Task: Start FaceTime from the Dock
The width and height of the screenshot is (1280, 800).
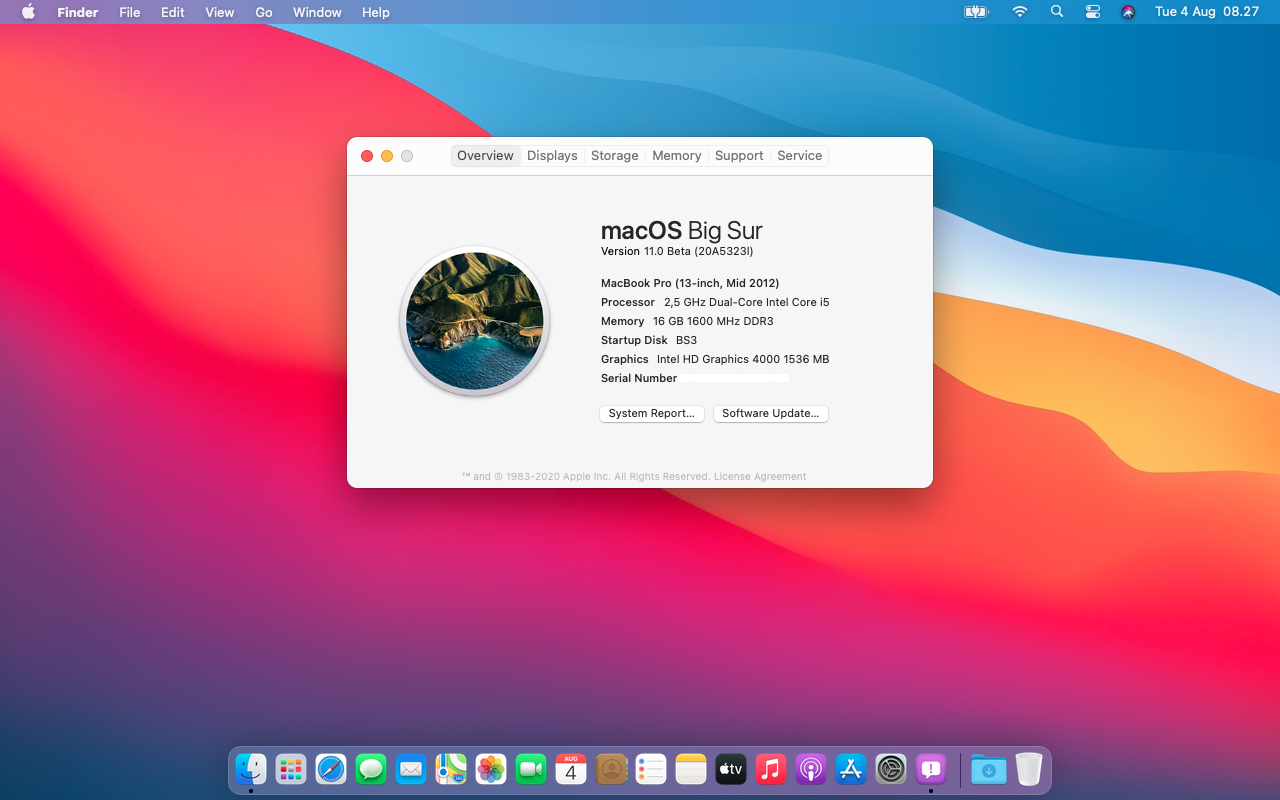Action: coord(531,769)
